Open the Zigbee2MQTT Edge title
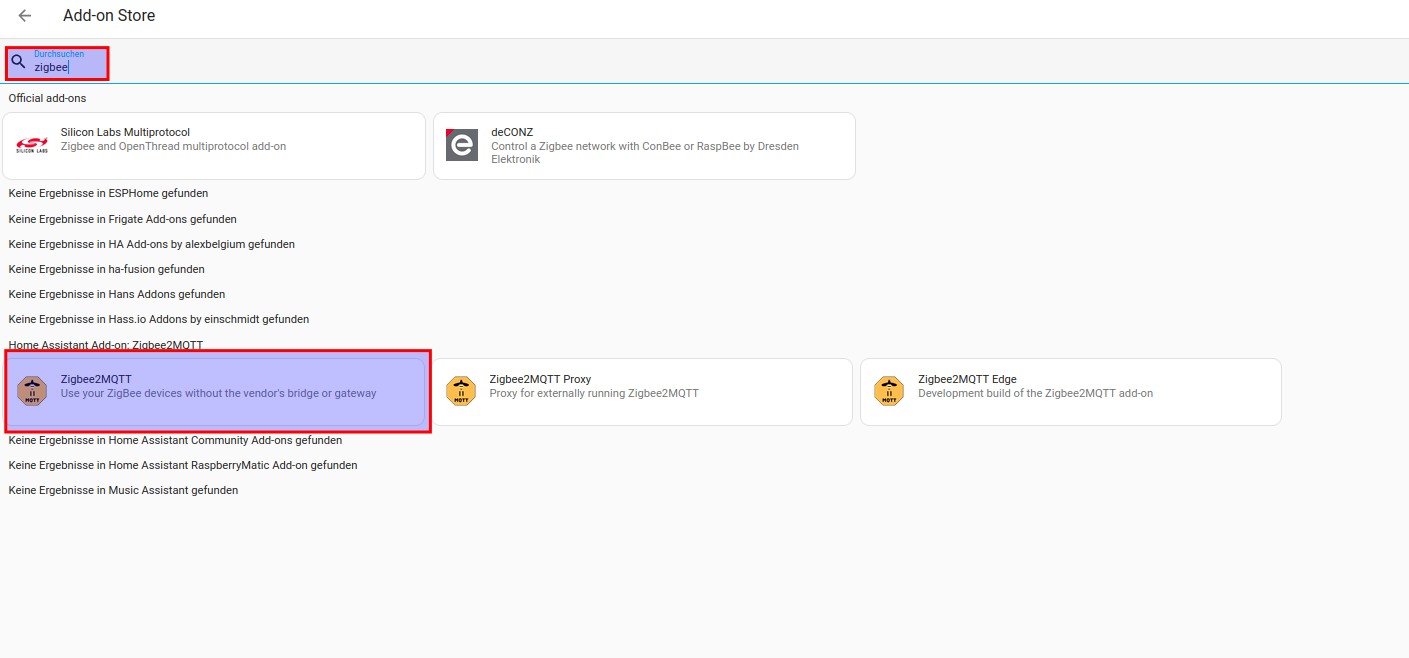This screenshot has height=658, width=1409. pyautogui.click(x=967, y=379)
